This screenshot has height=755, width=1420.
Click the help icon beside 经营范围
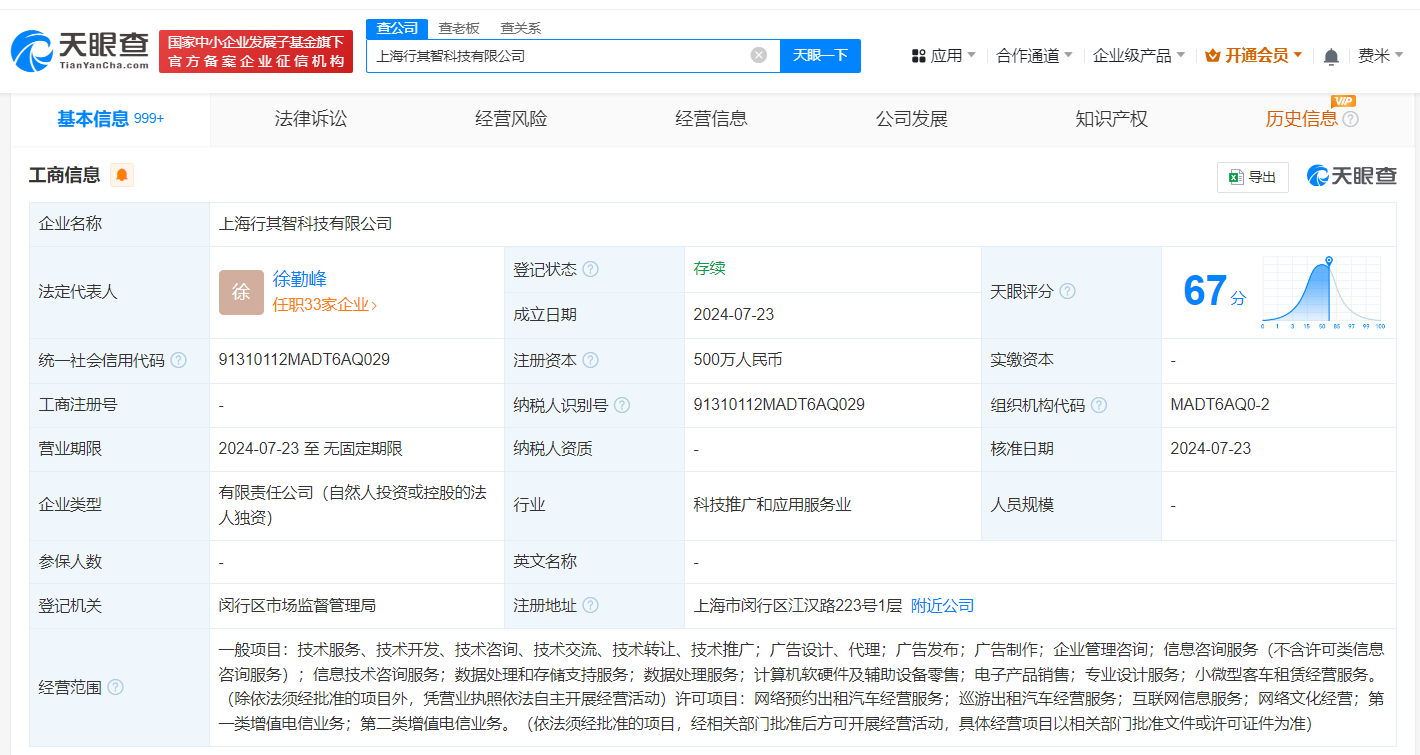116,688
